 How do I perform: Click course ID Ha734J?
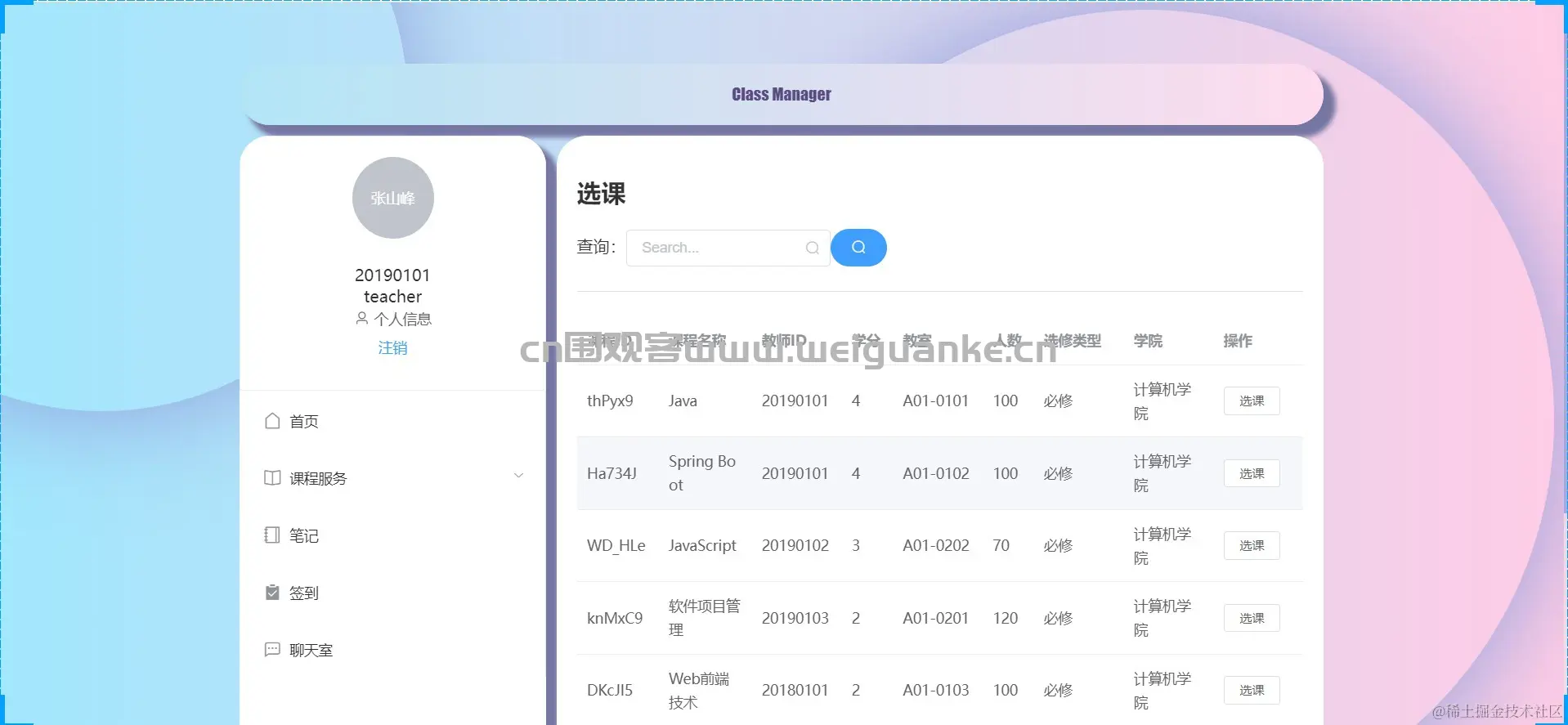(x=612, y=473)
